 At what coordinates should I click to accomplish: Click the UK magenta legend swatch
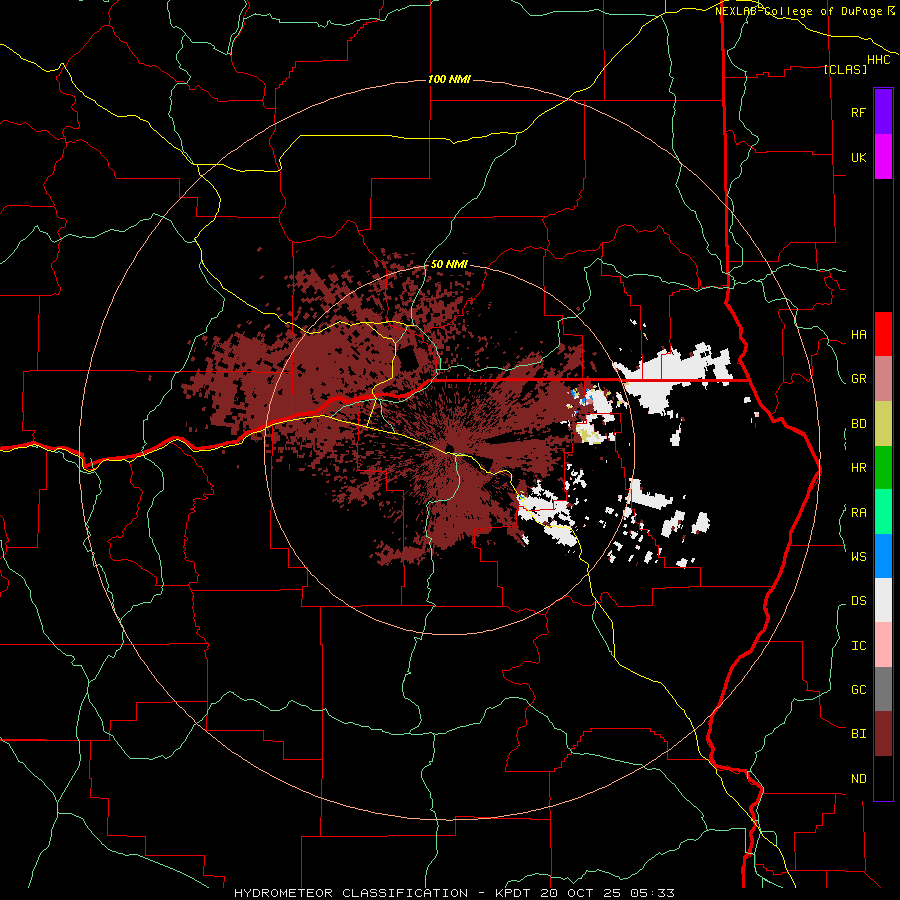pos(883,157)
